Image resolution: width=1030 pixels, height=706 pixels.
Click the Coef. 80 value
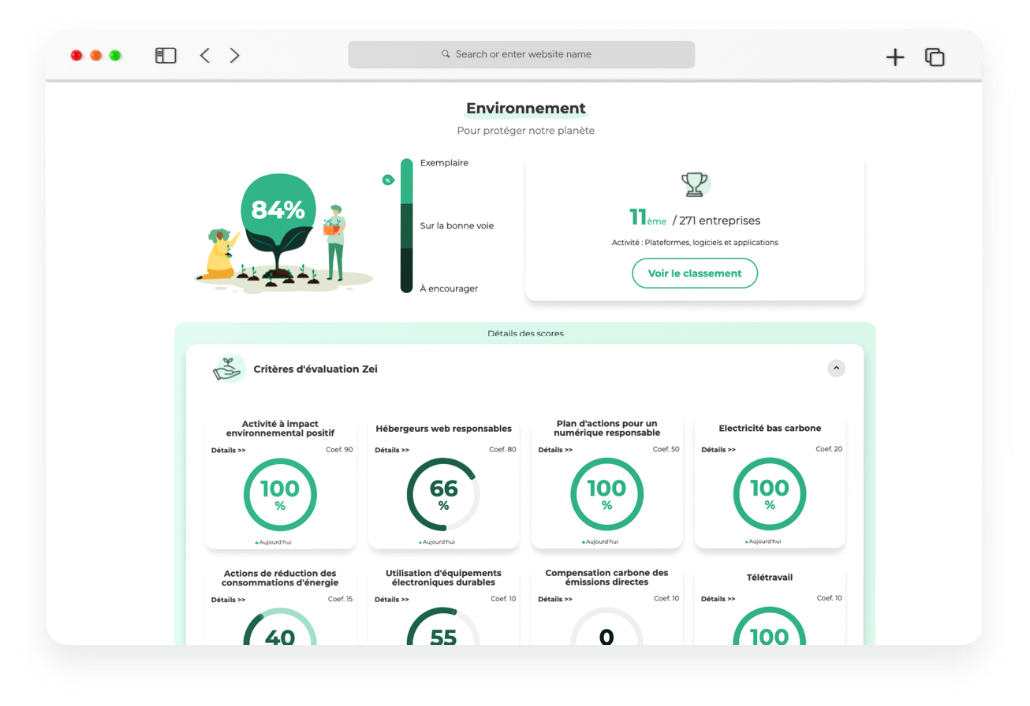click(x=503, y=450)
